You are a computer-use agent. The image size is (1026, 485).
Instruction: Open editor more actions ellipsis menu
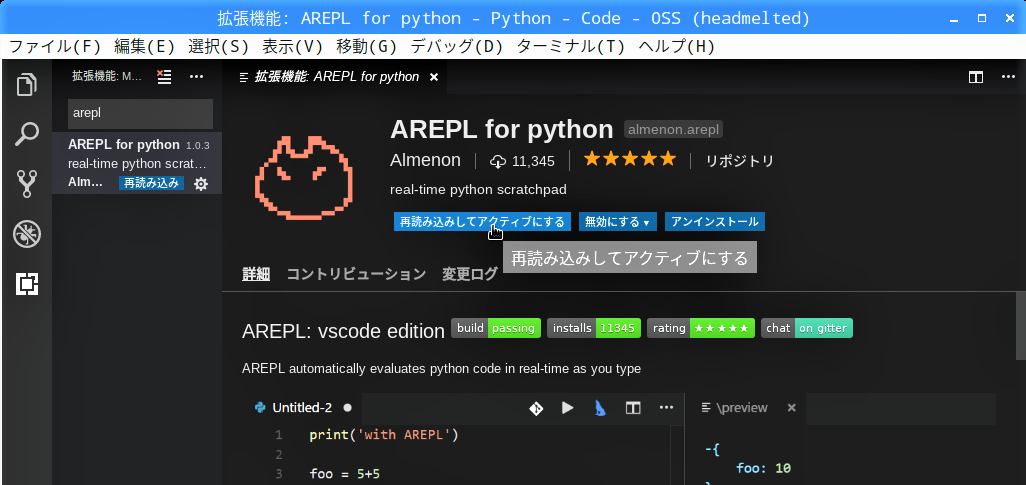click(x=1006, y=77)
